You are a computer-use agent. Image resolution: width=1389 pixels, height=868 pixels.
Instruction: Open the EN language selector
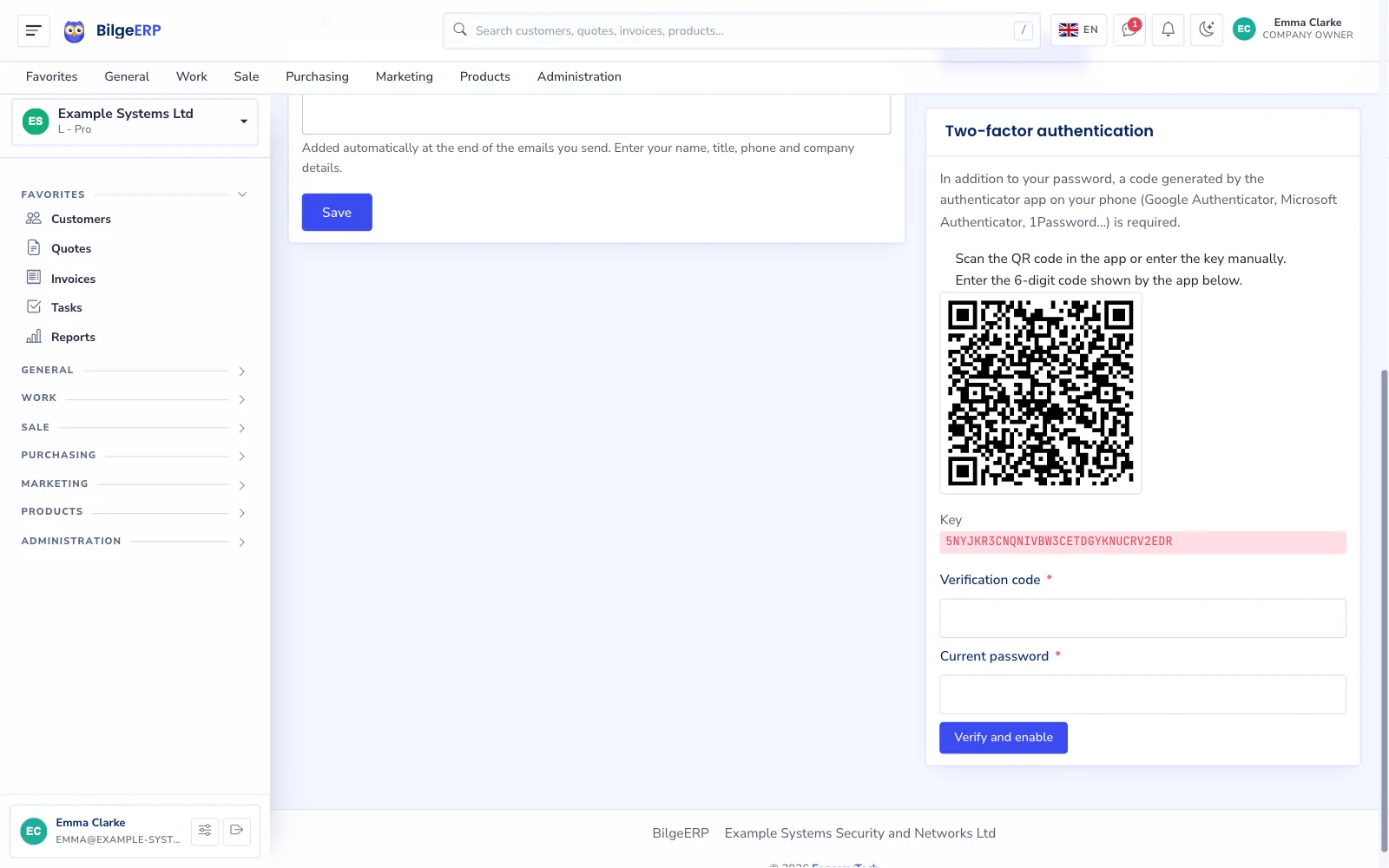click(x=1078, y=30)
